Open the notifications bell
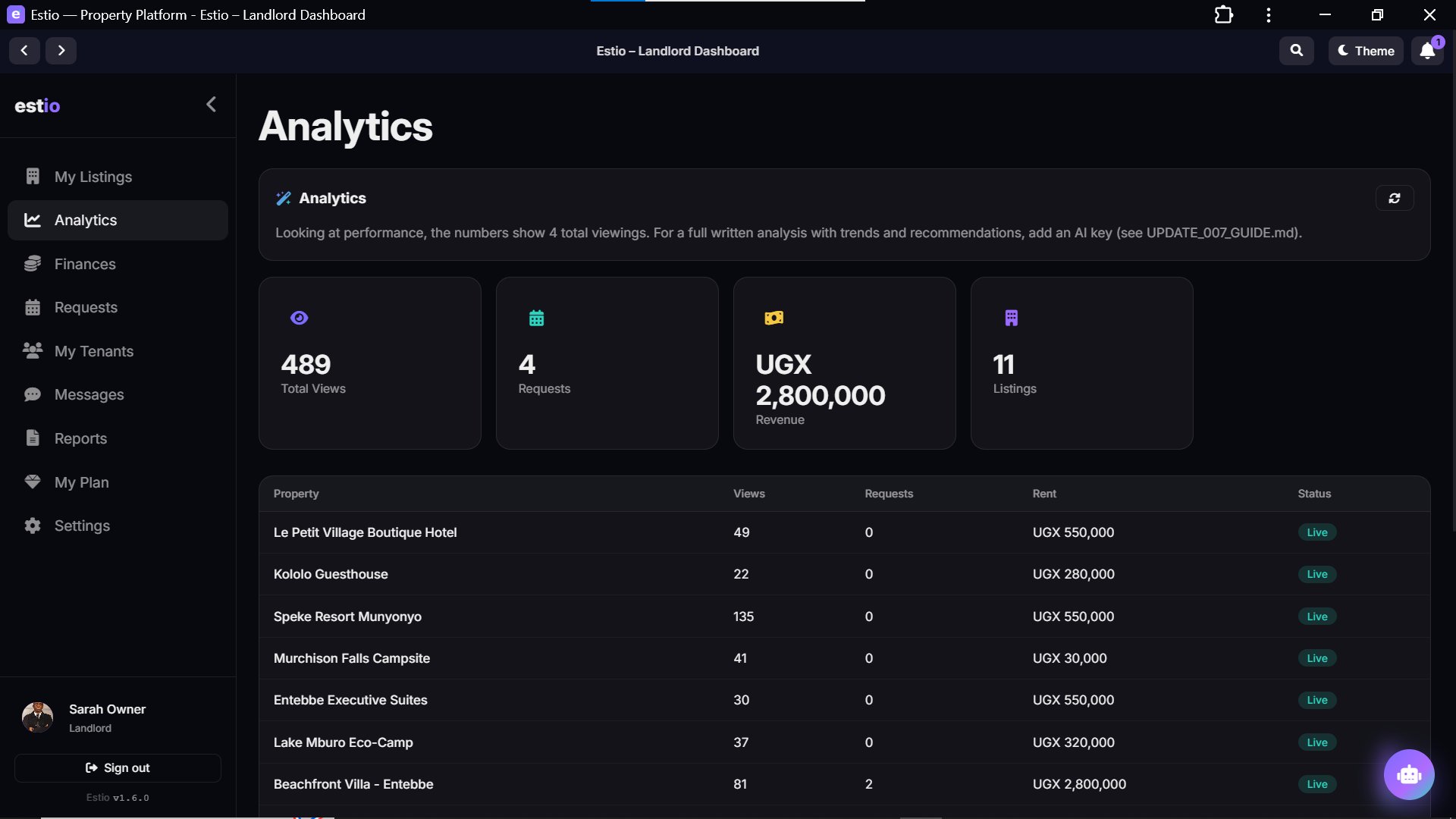The width and height of the screenshot is (1456, 819). point(1427,51)
